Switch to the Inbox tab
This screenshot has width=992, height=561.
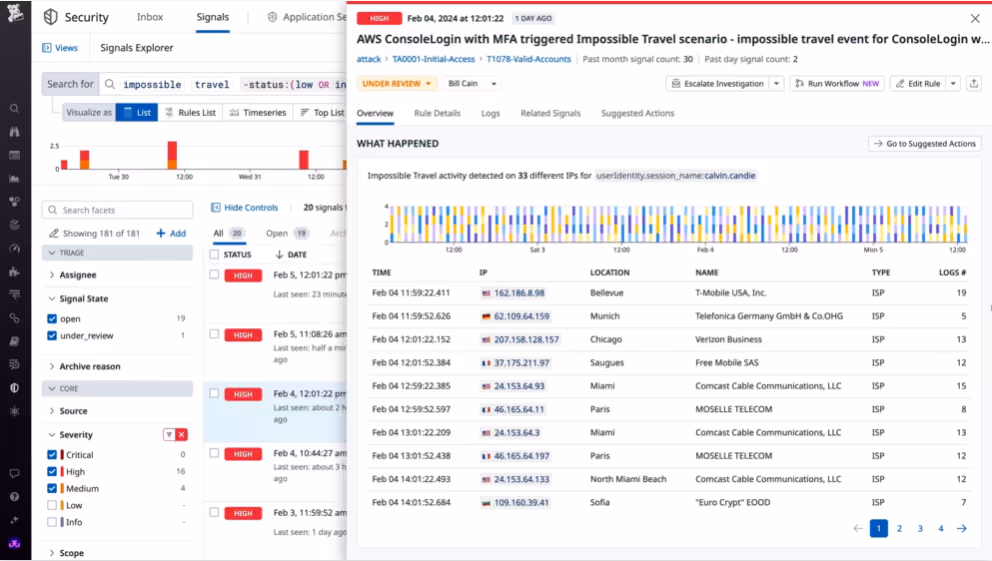(150, 17)
